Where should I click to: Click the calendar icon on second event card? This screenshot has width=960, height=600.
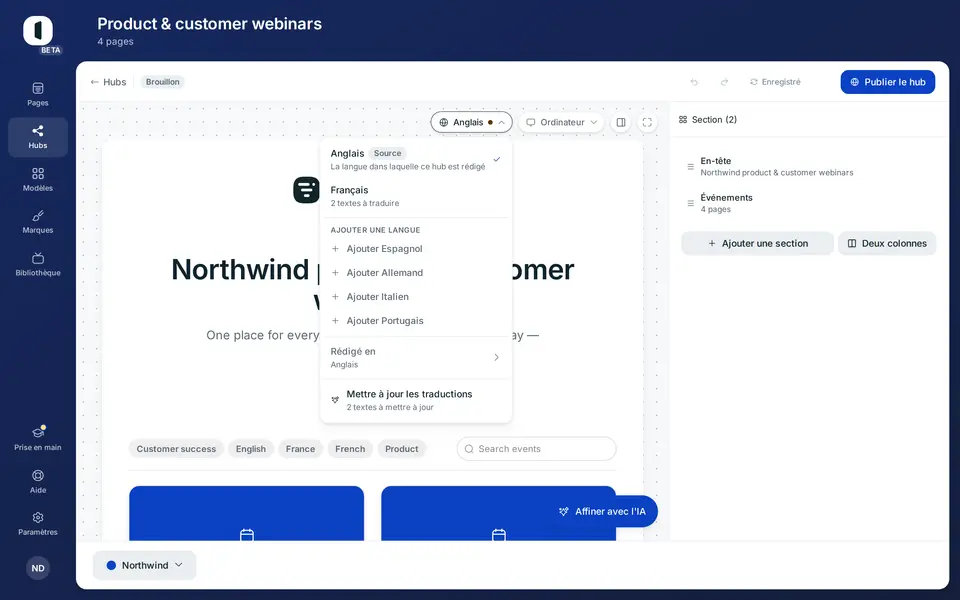(x=499, y=534)
